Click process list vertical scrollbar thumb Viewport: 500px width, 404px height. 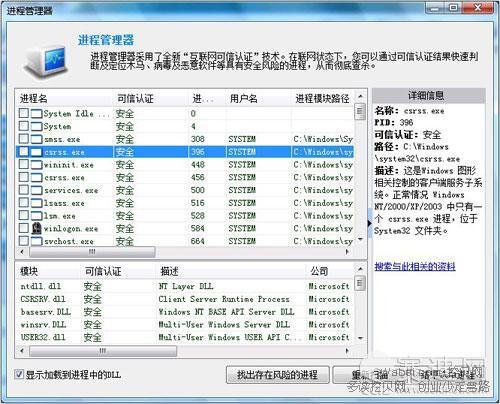360,111
